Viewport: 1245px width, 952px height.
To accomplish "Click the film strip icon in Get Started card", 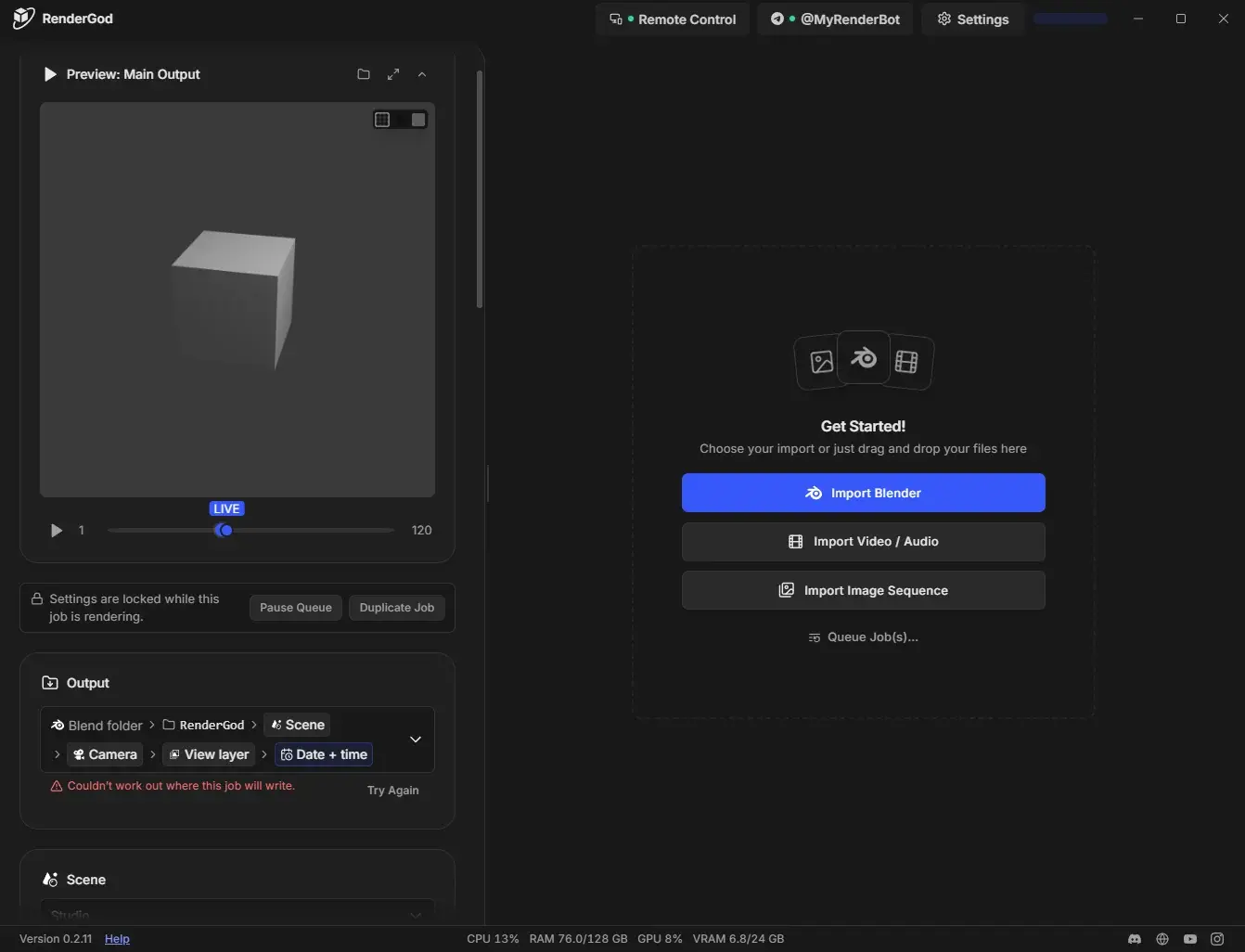I will (906, 362).
